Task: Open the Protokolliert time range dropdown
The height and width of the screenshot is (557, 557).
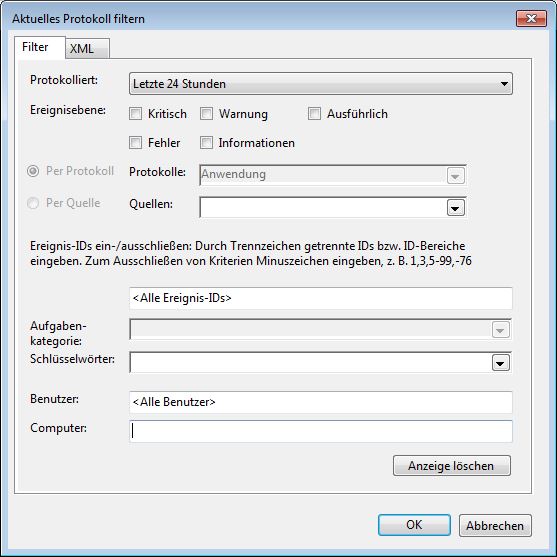Action: 321,84
